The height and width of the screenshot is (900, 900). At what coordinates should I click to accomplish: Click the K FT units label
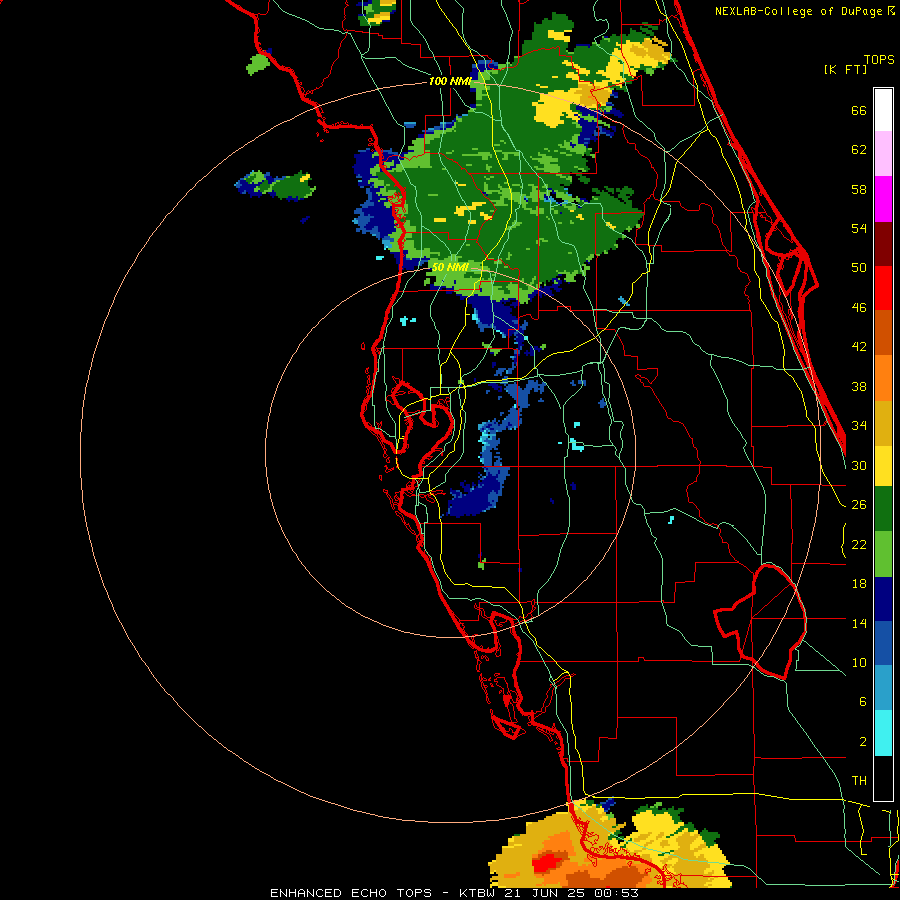pos(845,69)
